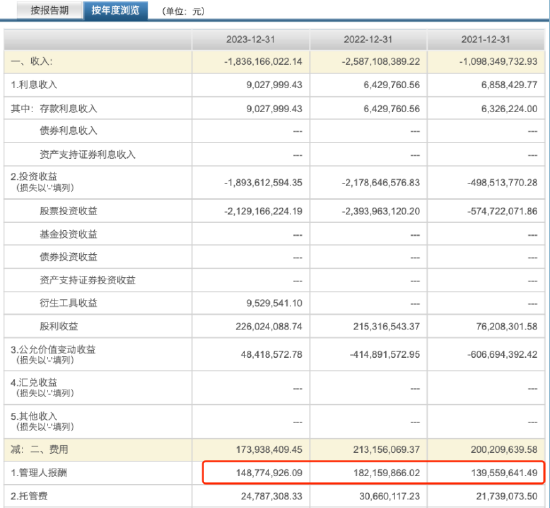Viewport: 550px width, 508px height.
Task: Select the 2.投资收益 row label
Action: click(x=34, y=176)
